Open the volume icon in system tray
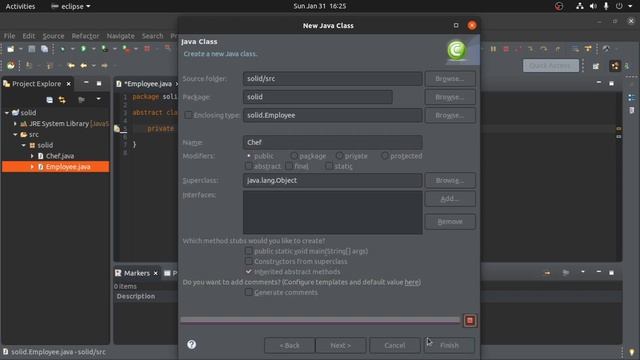Viewport: 640px width, 360px height. 593,6
